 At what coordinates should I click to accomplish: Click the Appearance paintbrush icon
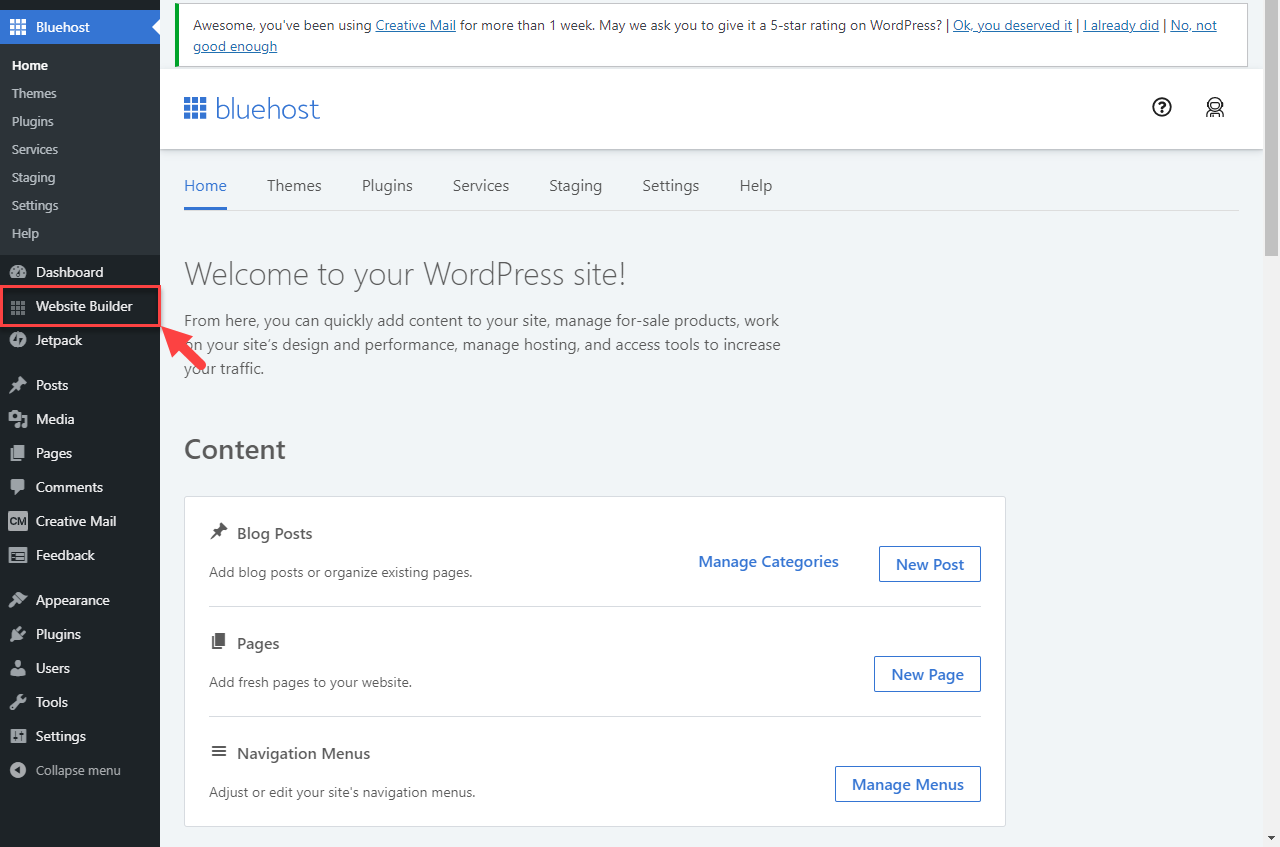pos(18,600)
